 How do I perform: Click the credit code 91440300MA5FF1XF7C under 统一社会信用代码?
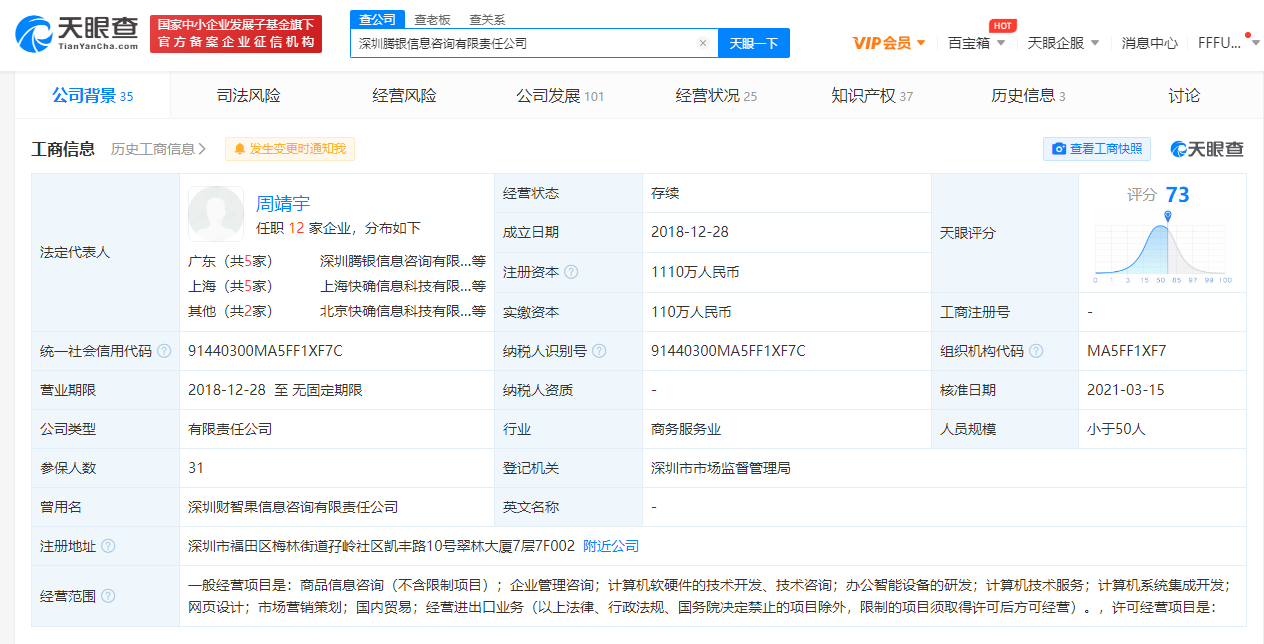[x=265, y=351]
